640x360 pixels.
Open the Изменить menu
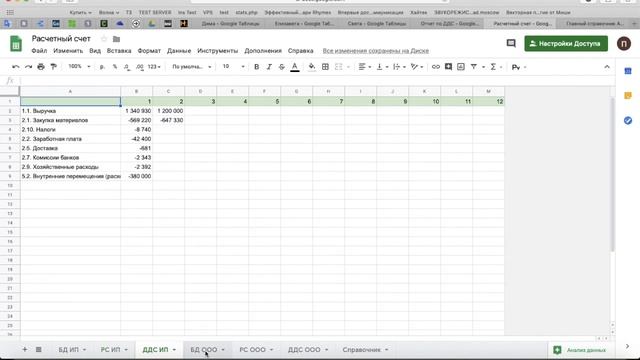click(68, 51)
